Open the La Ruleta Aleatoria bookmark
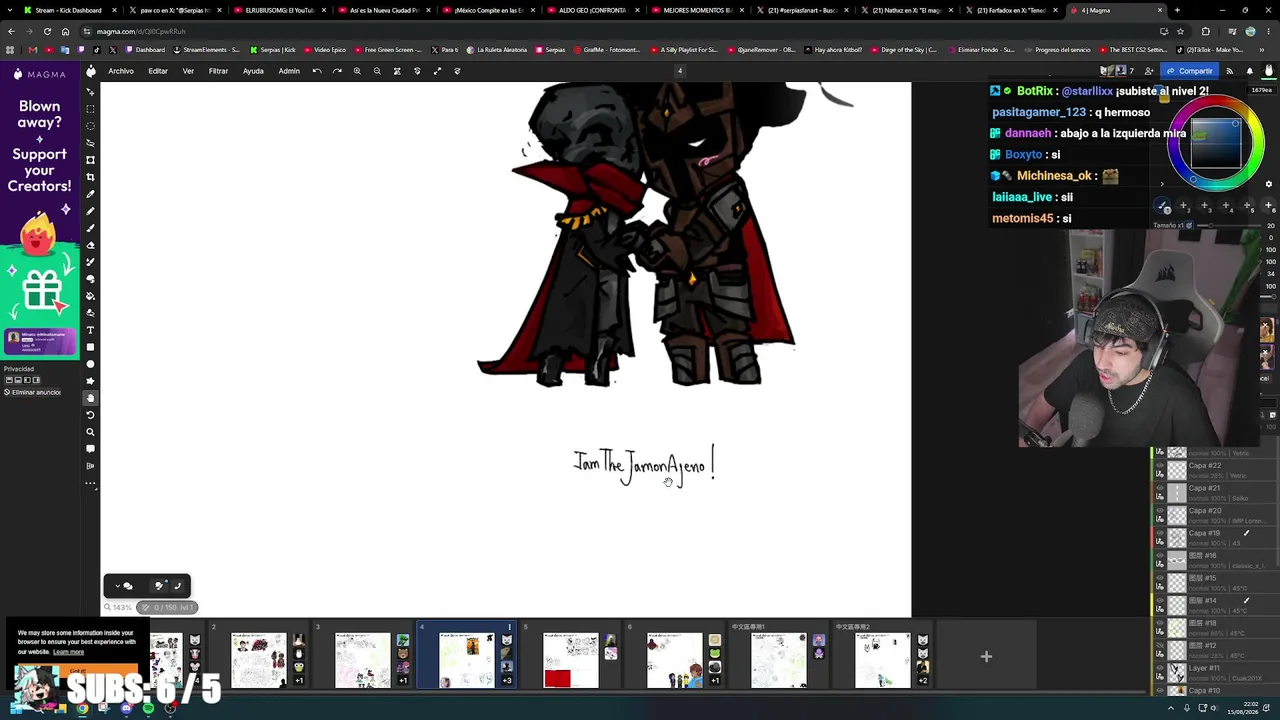This screenshot has width=1280, height=720. (499, 50)
